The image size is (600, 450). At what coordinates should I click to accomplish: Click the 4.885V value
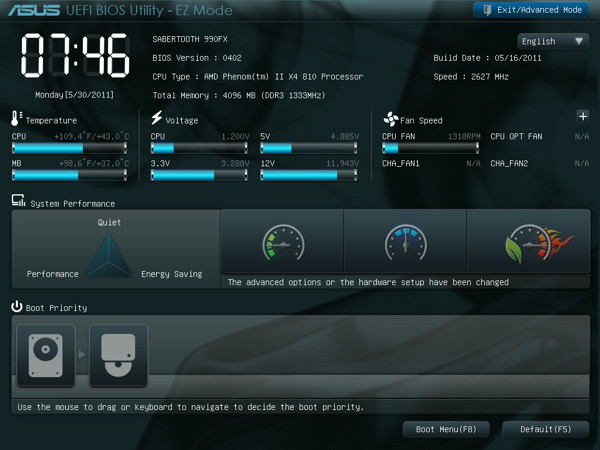point(345,136)
